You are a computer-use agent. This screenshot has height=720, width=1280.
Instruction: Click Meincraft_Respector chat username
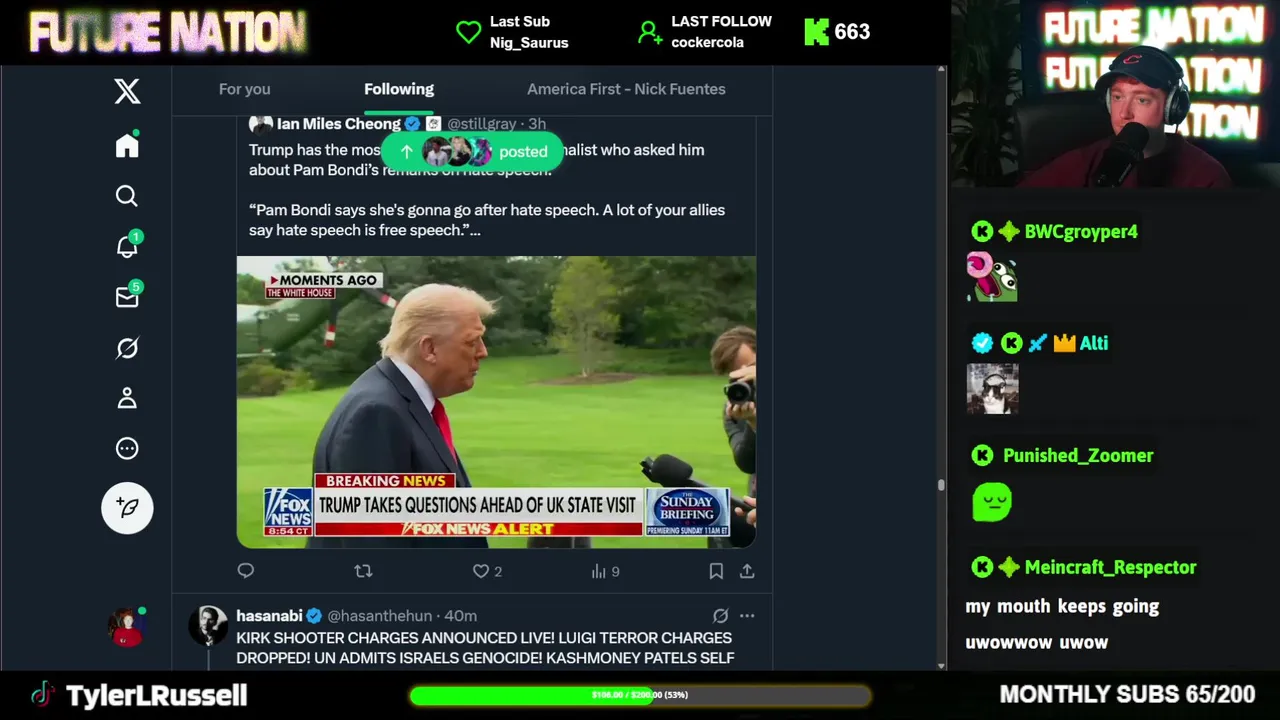[x=1110, y=567]
